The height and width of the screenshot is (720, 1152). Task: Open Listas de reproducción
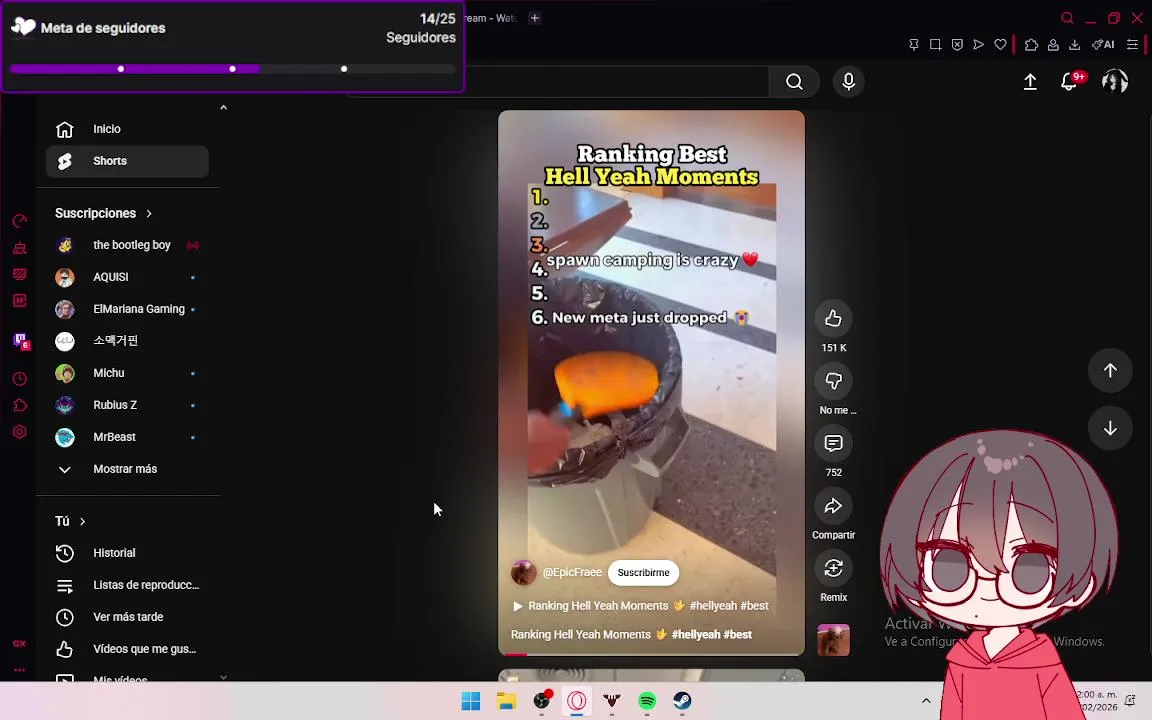click(127, 586)
